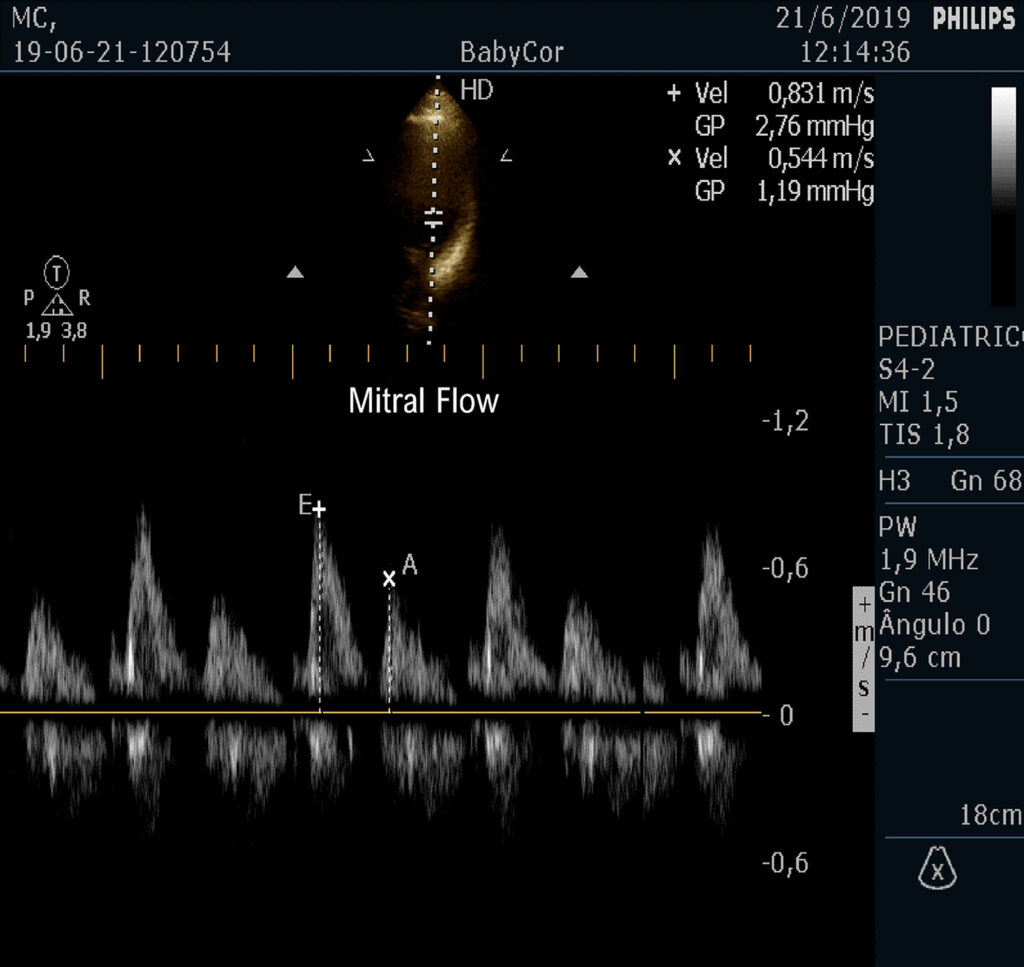Click the HD label near the sector
The width and height of the screenshot is (1024, 967).
pos(477,90)
